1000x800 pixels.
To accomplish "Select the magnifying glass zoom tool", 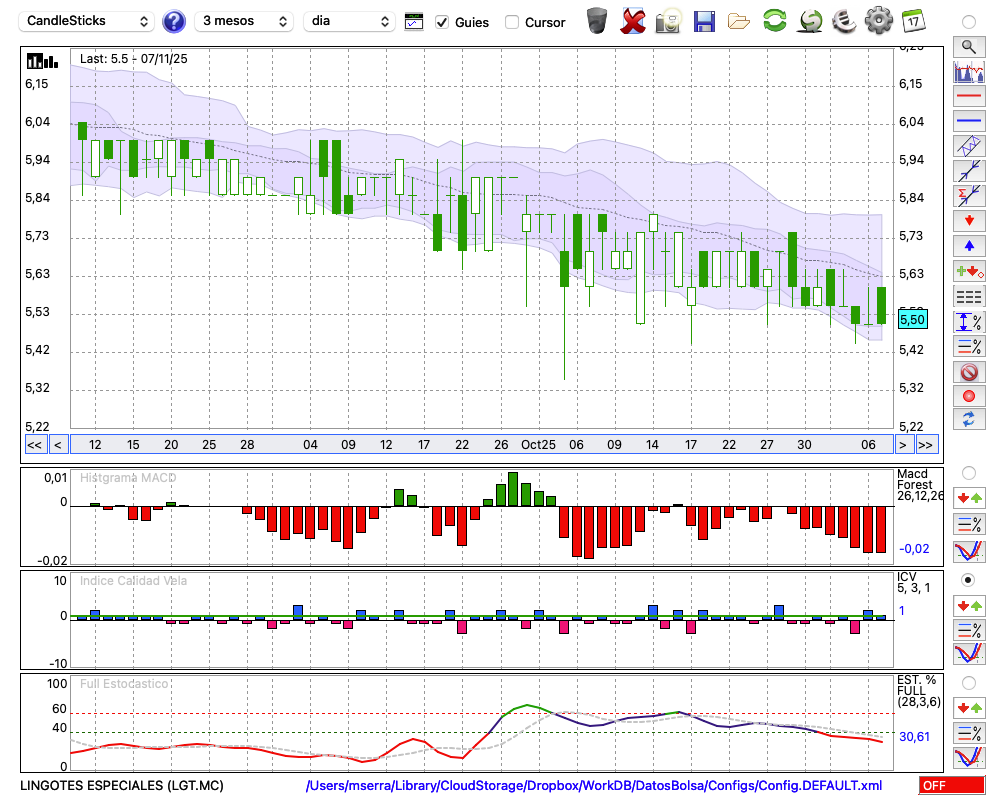I will (x=968, y=46).
